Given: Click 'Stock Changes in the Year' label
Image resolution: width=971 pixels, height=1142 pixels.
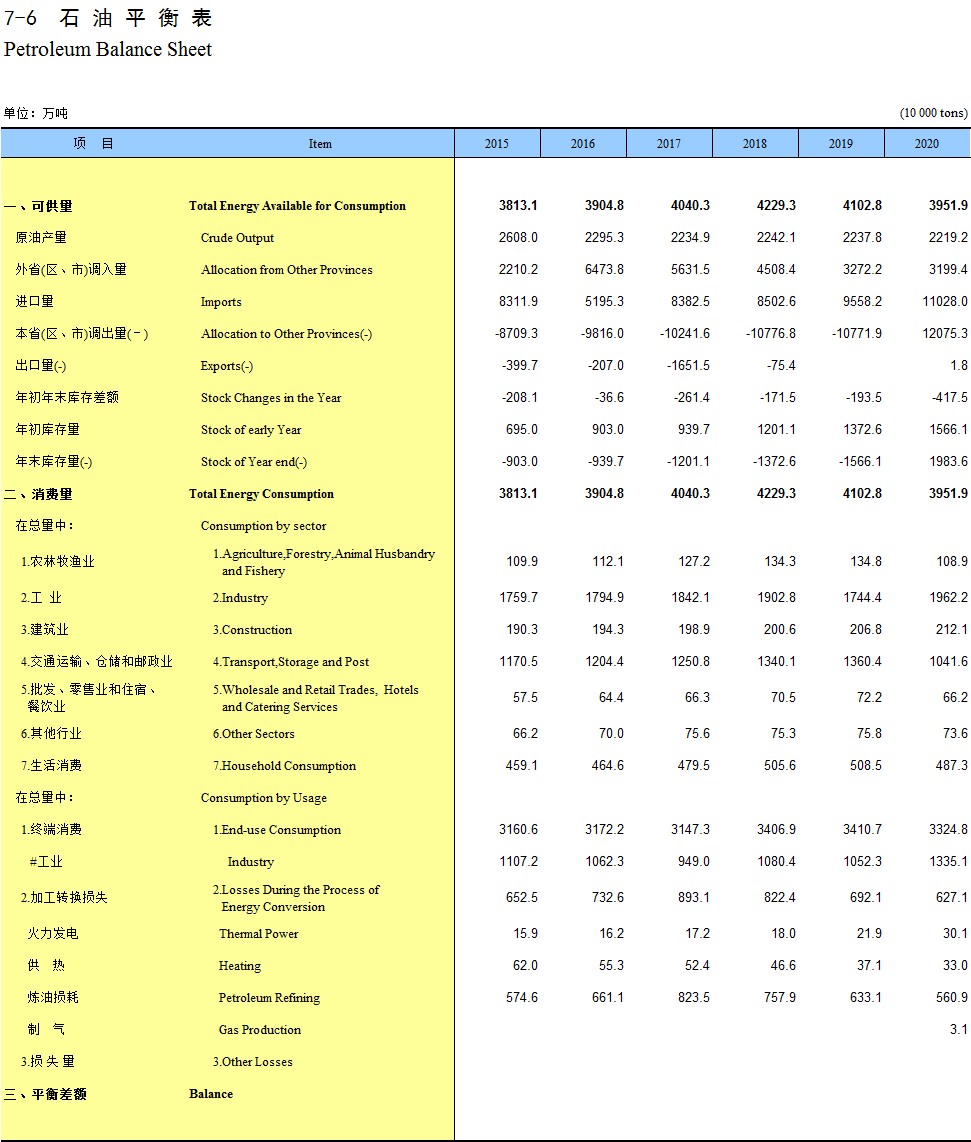Looking at the screenshot, I should pos(271,398).
